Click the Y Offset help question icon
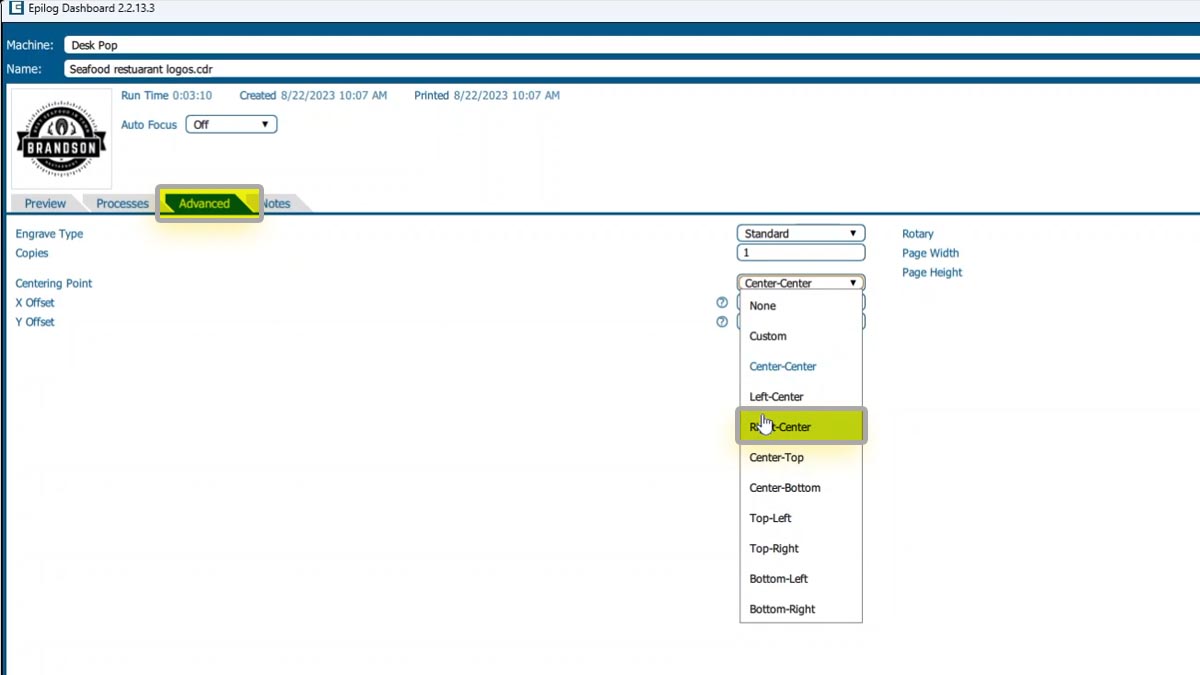The image size is (1200, 675). pos(721,322)
